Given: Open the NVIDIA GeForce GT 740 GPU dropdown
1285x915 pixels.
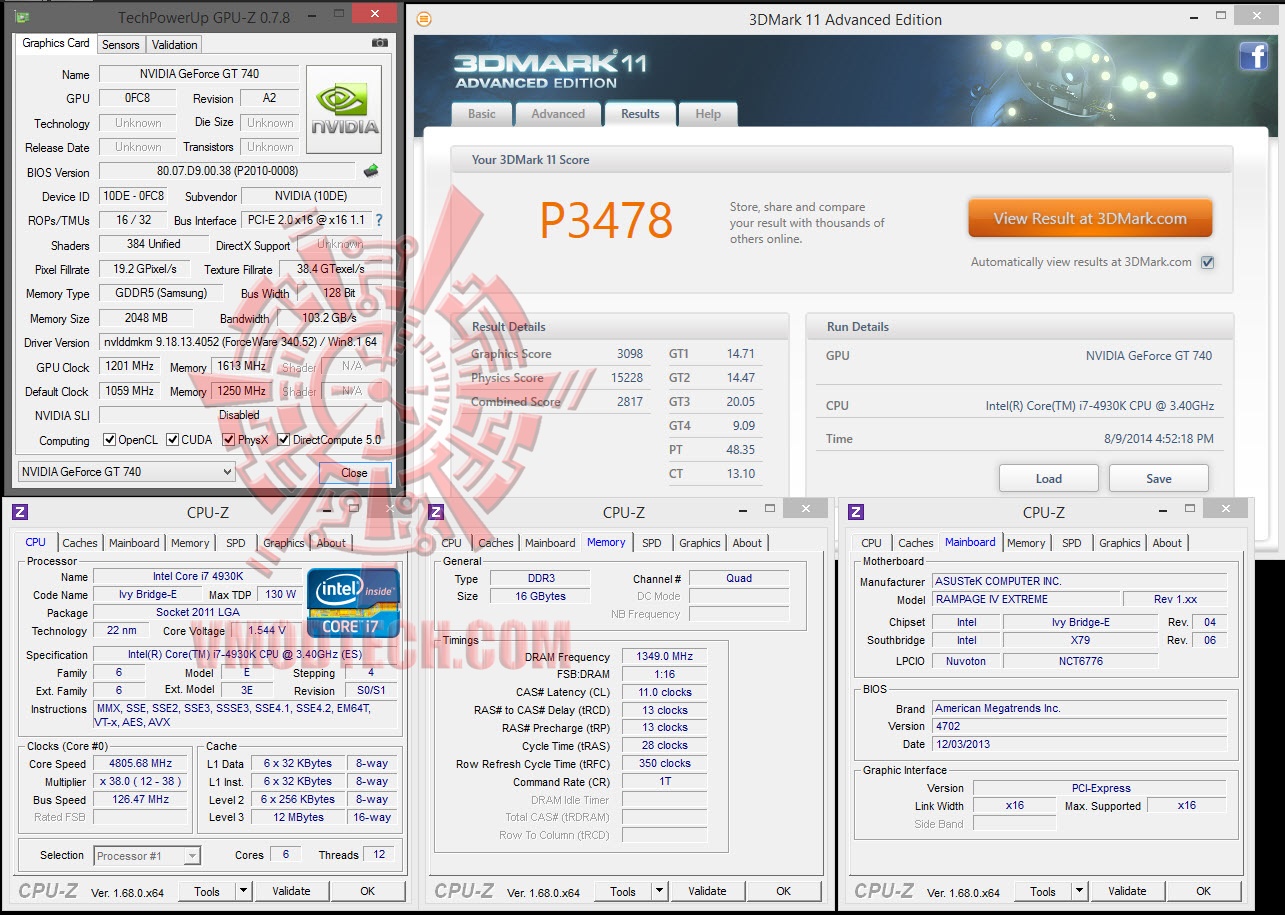Looking at the screenshot, I should [126, 472].
